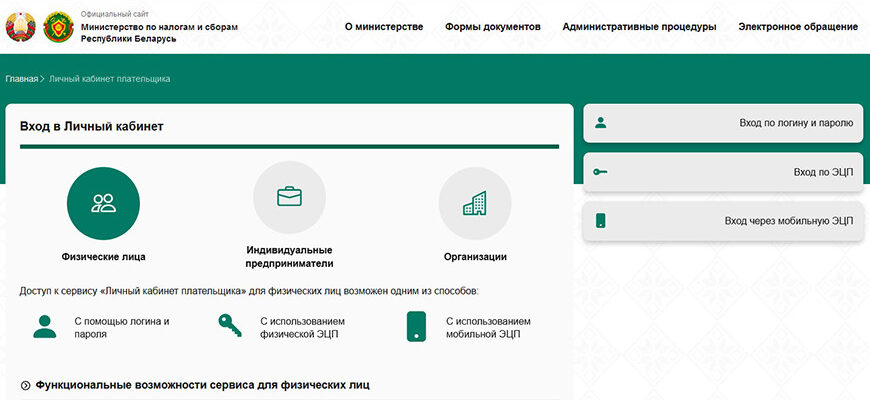This screenshot has height=400, width=870.
Task: Click the phone icon in the mobile ЭЦП button
Action: coord(600,221)
